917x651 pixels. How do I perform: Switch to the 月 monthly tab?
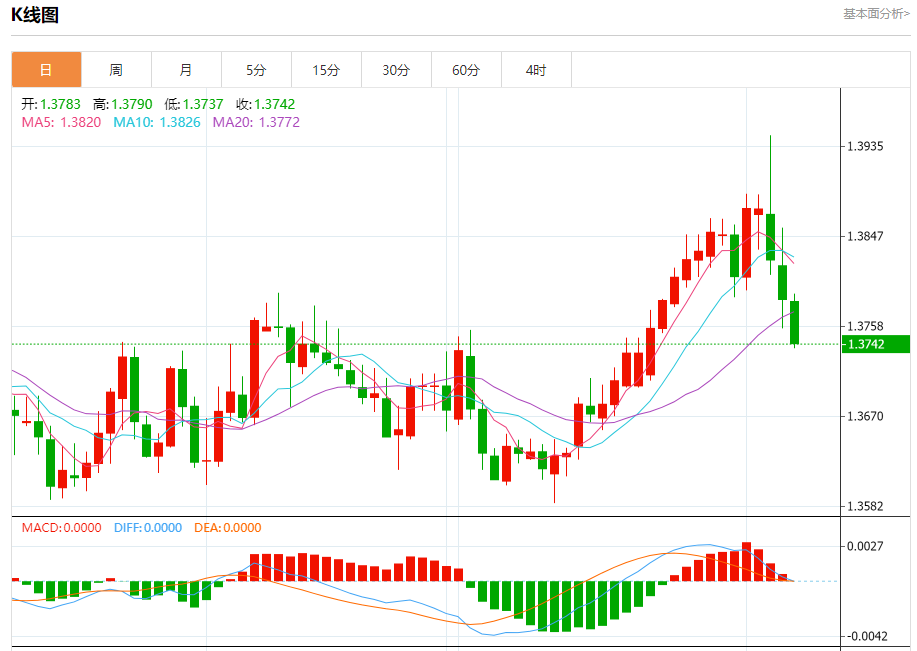(186, 70)
